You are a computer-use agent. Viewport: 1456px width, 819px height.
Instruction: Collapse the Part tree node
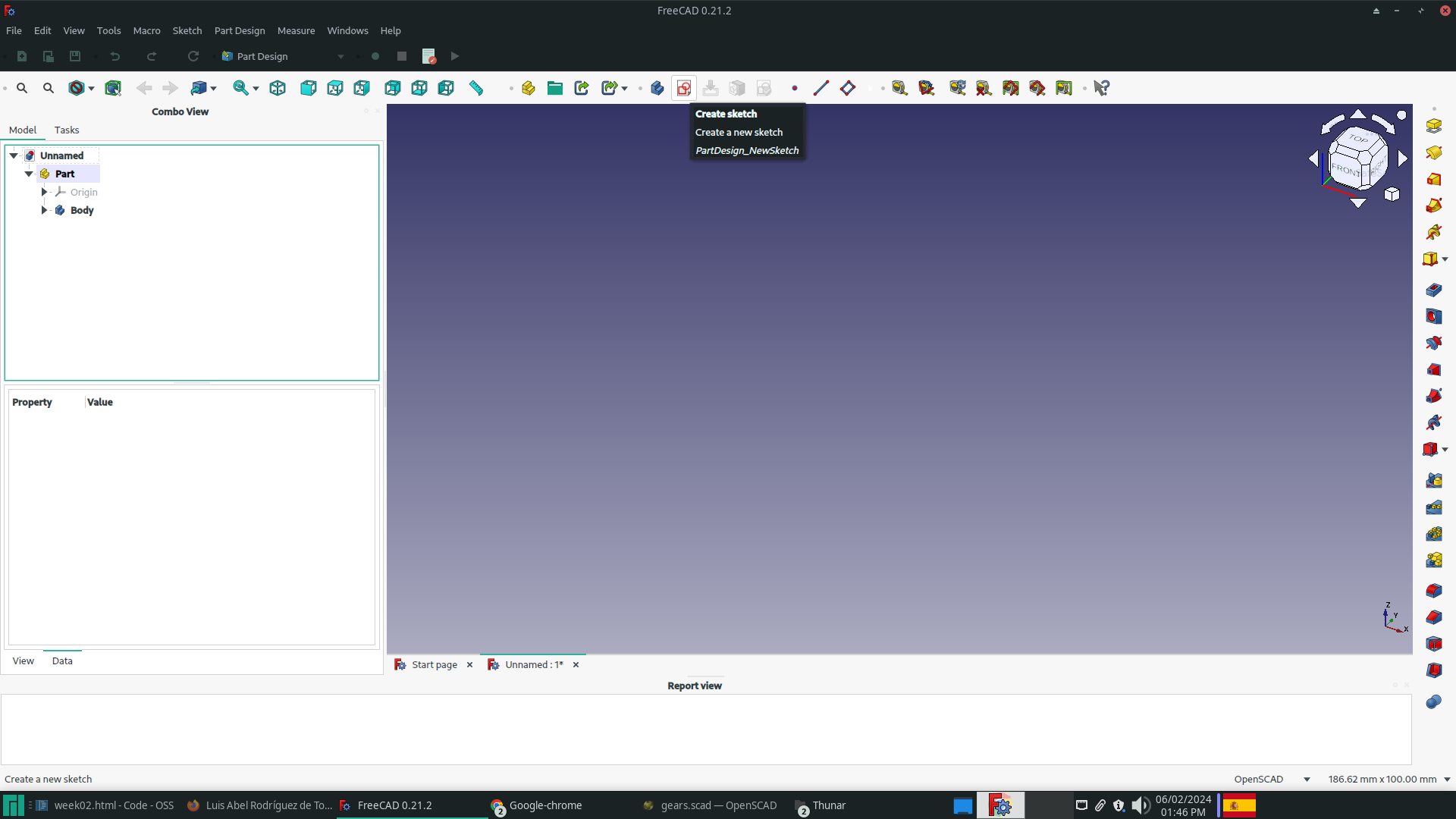[29, 174]
